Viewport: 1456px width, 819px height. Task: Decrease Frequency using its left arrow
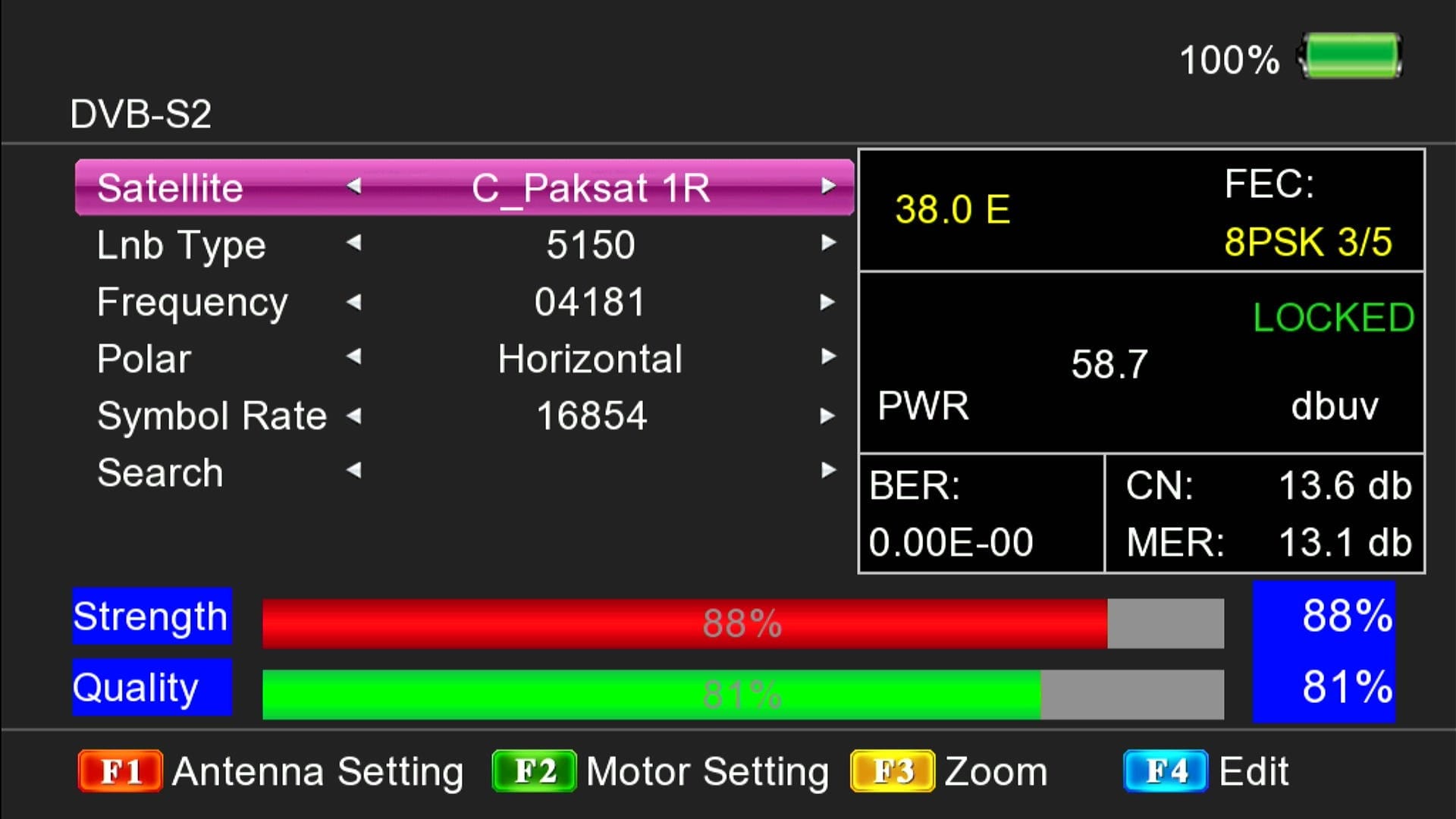click(353, 302)
